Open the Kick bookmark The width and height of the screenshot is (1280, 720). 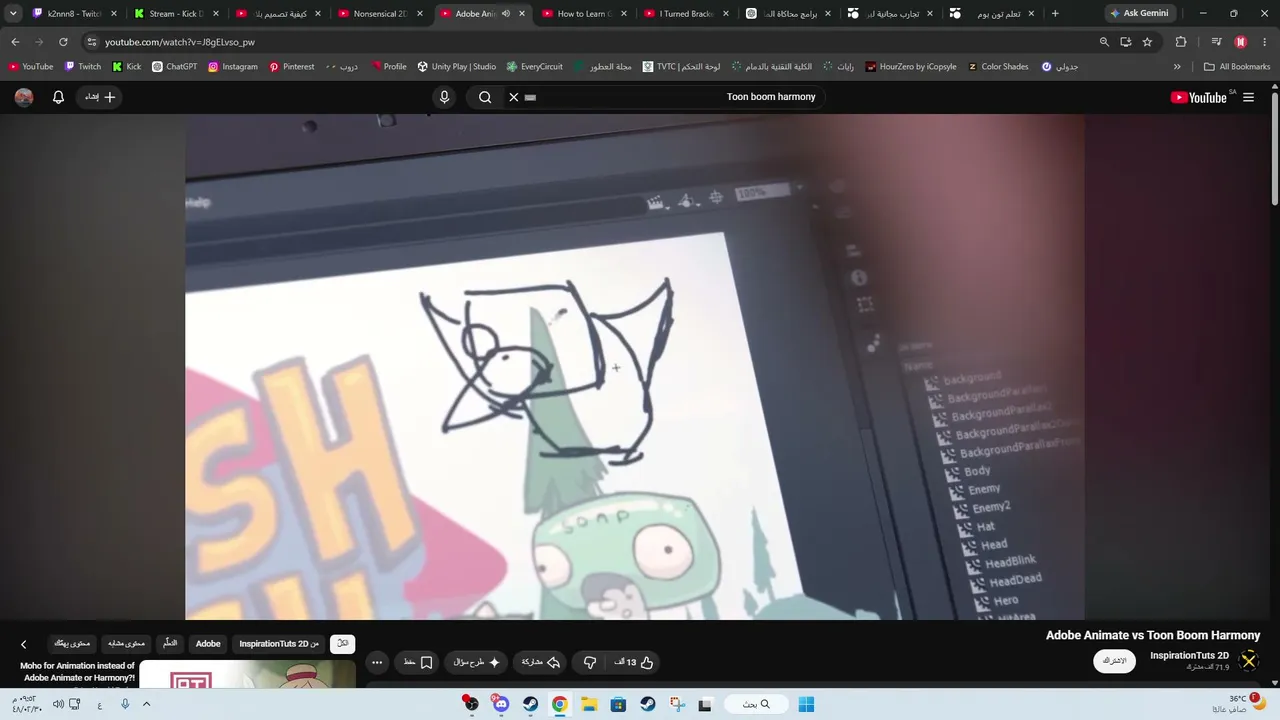[127, 67]
